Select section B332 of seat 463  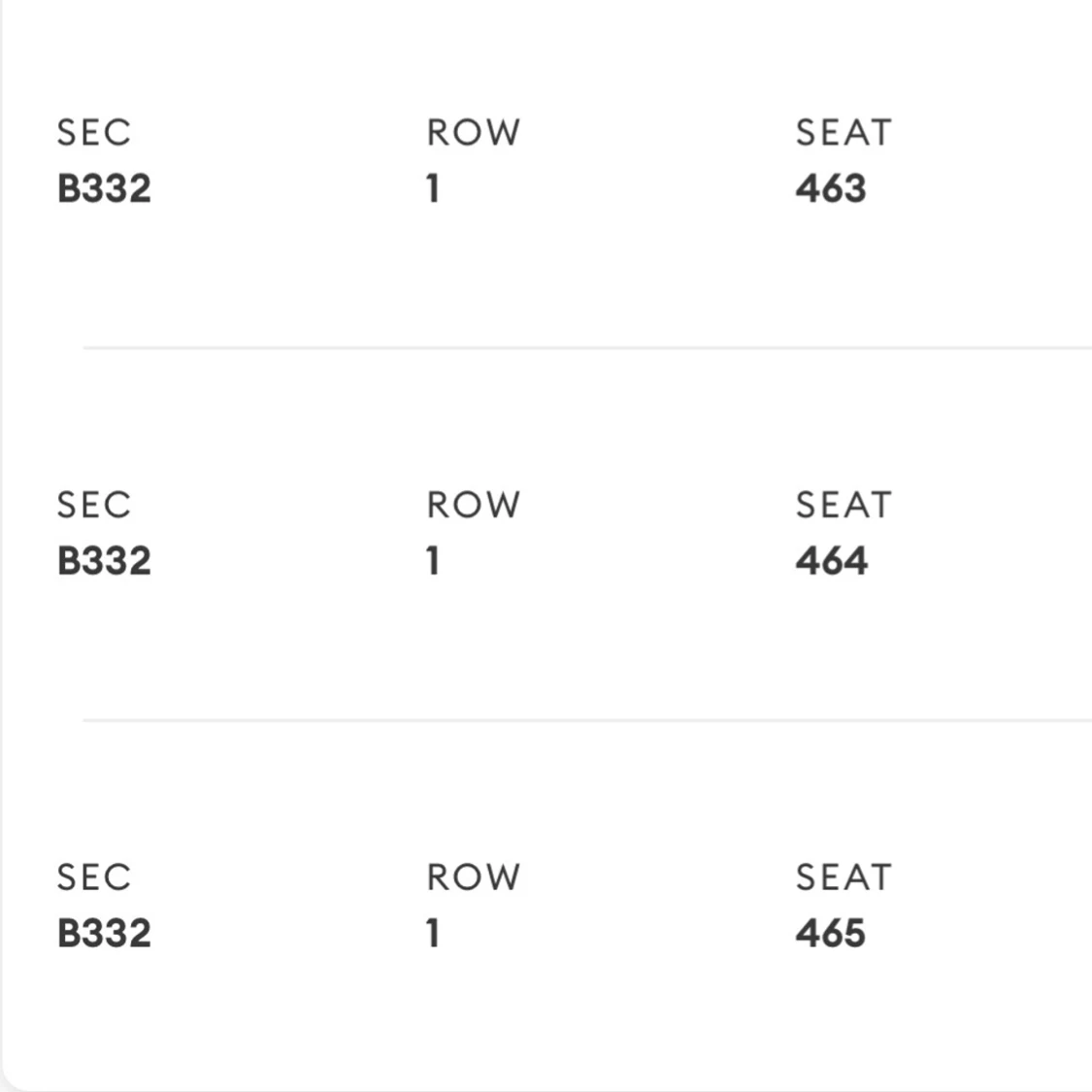(x=104, y=188)
